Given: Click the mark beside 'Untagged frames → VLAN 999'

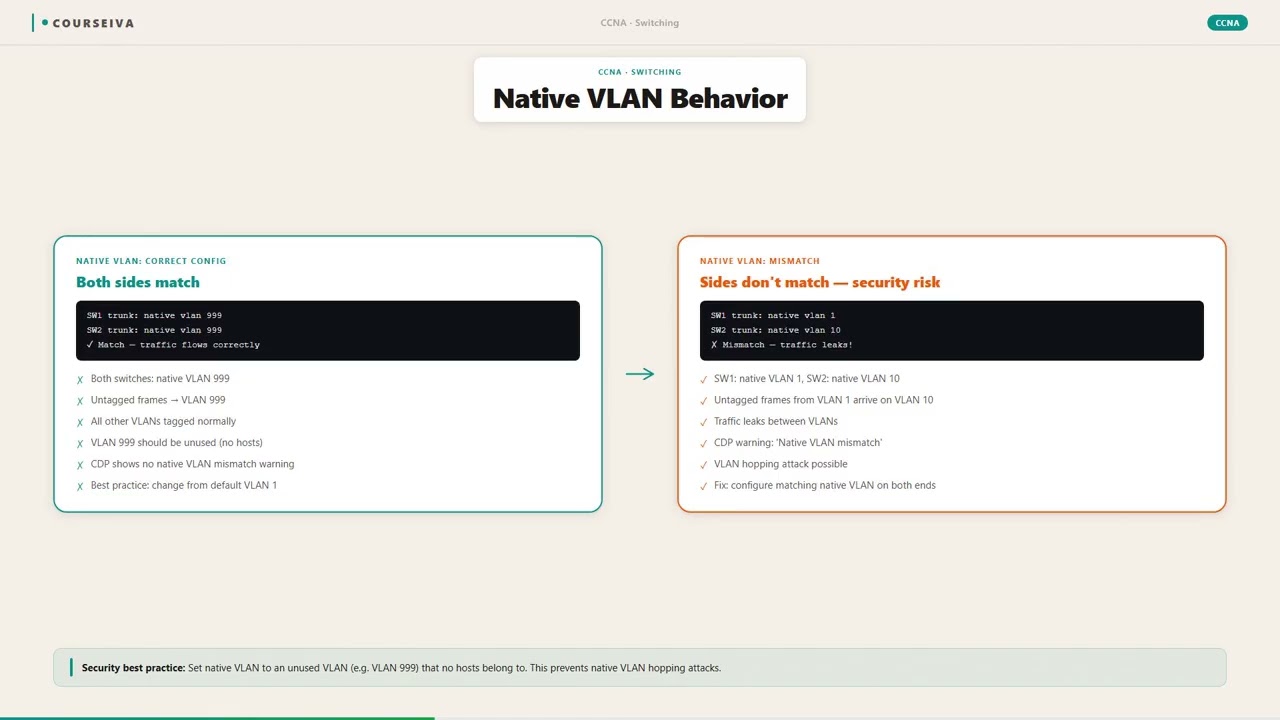Looking at the screenshot, I should [80, 401].
